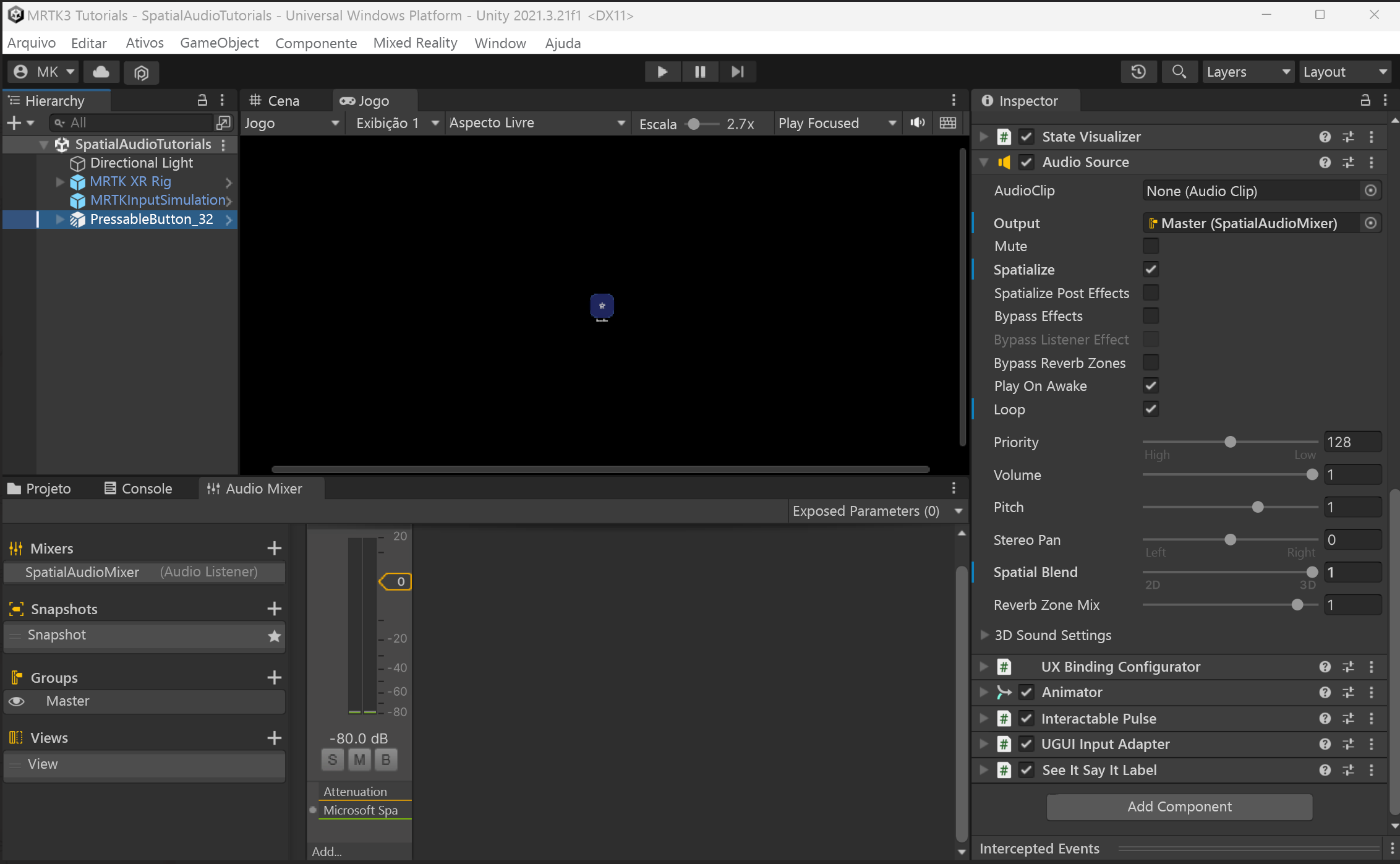The width and height of the screenshot is (1400, 864).
Task: Expand the 3D Sound Settings section
Action: pos(984,635)
